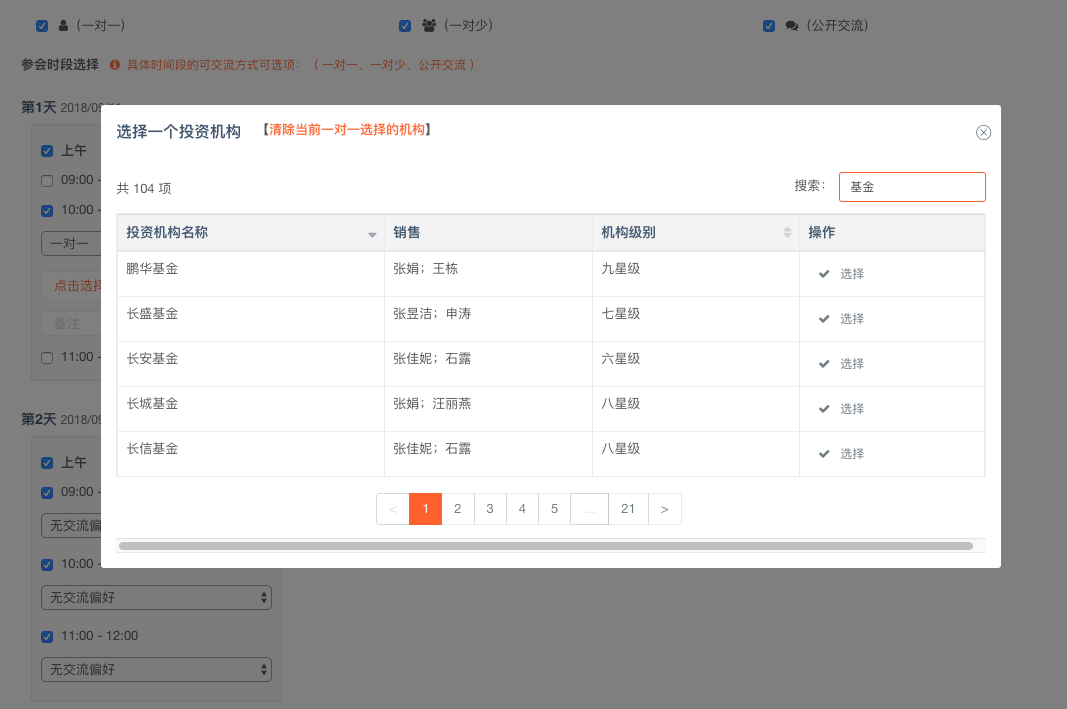Viewport: 1067px width, 709px height.
Task: Sort by 投资机构名称 using the arrow
Action: (x=372, y=235)
